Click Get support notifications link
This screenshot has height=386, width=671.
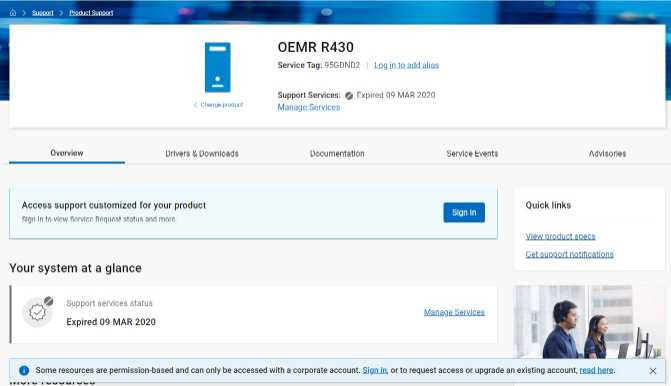[x=569, y=254]
